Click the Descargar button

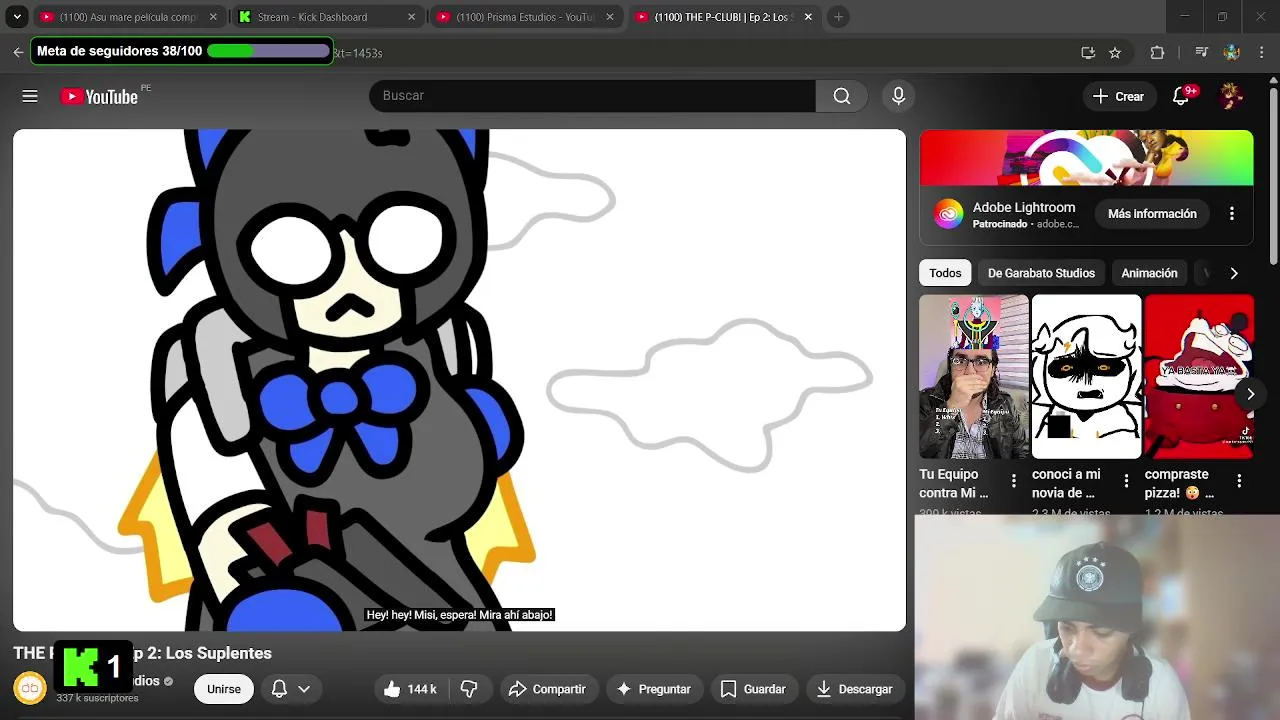pyautogui.click(x=854, y=689)
